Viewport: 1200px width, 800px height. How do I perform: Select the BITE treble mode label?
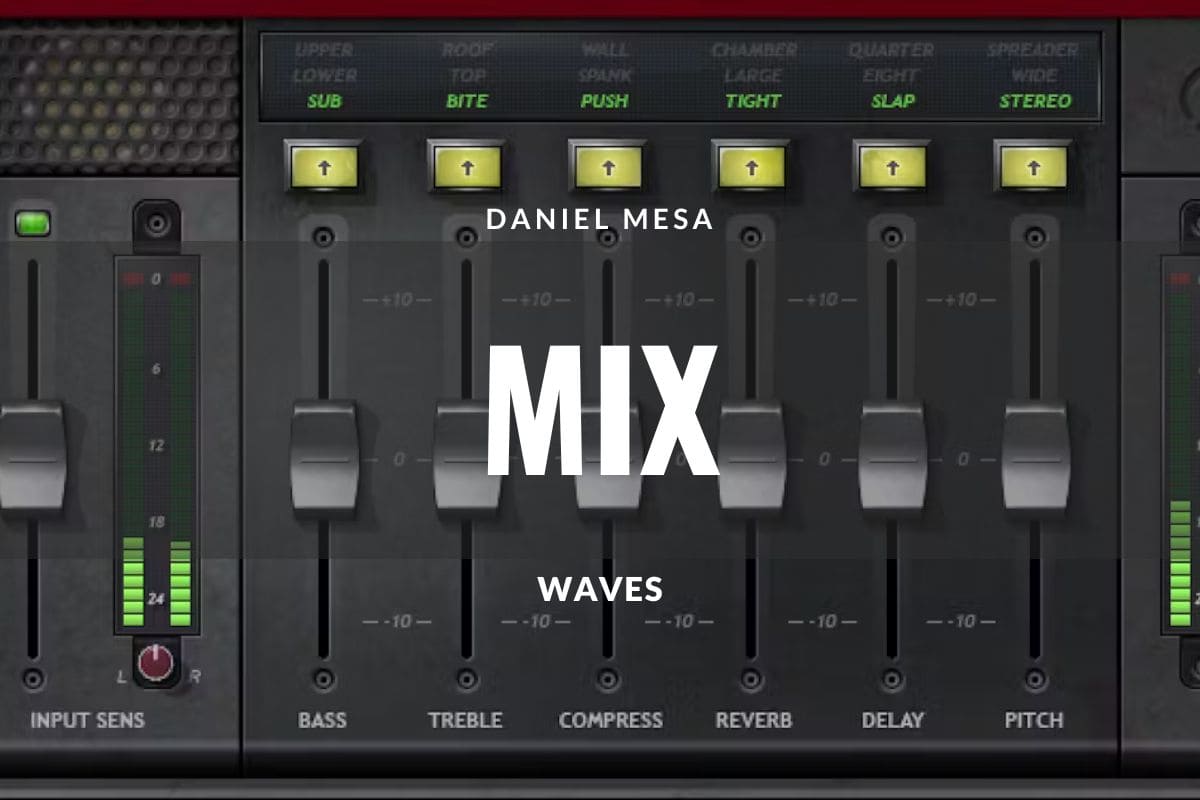pyautogui.click(x=466, y=101)
